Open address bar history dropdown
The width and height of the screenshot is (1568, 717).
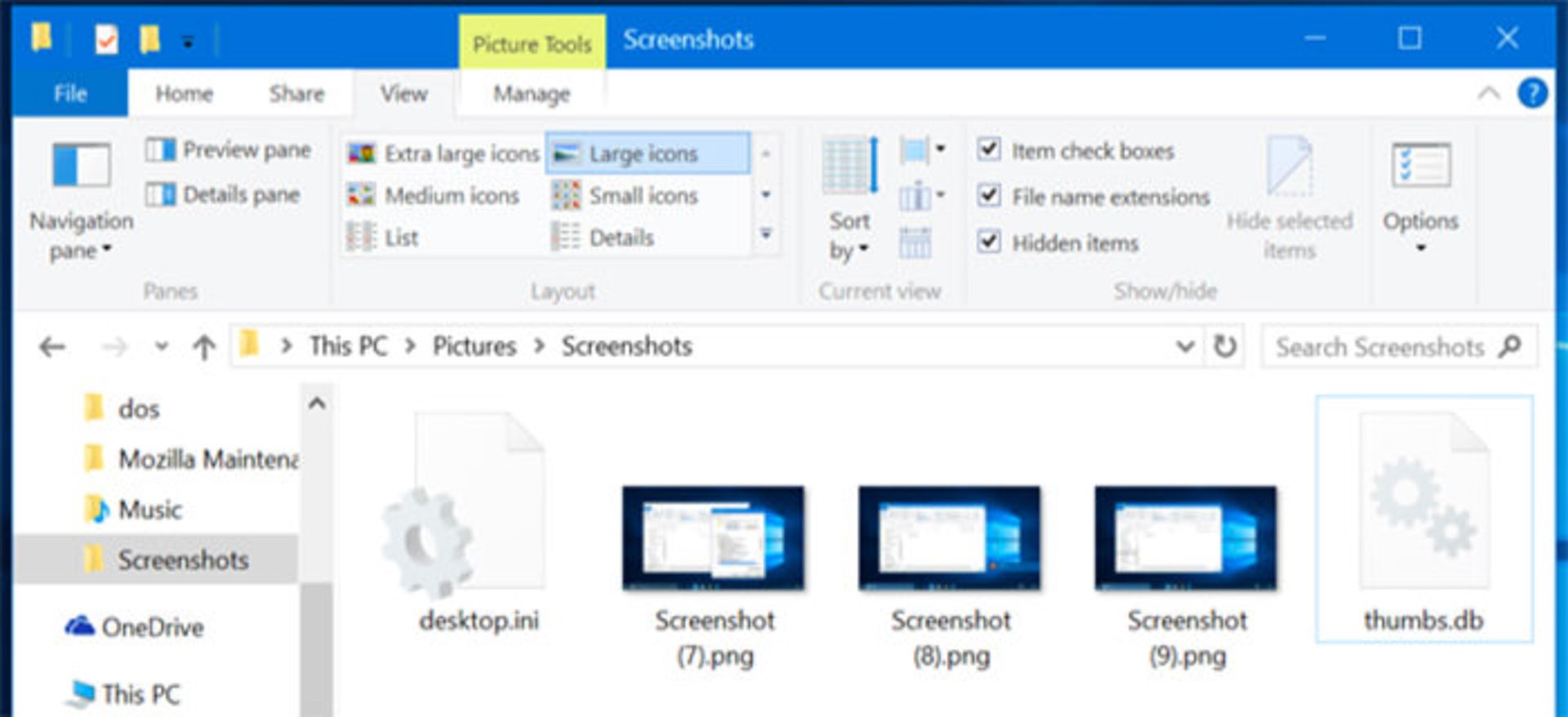(x=1185, y=347)
